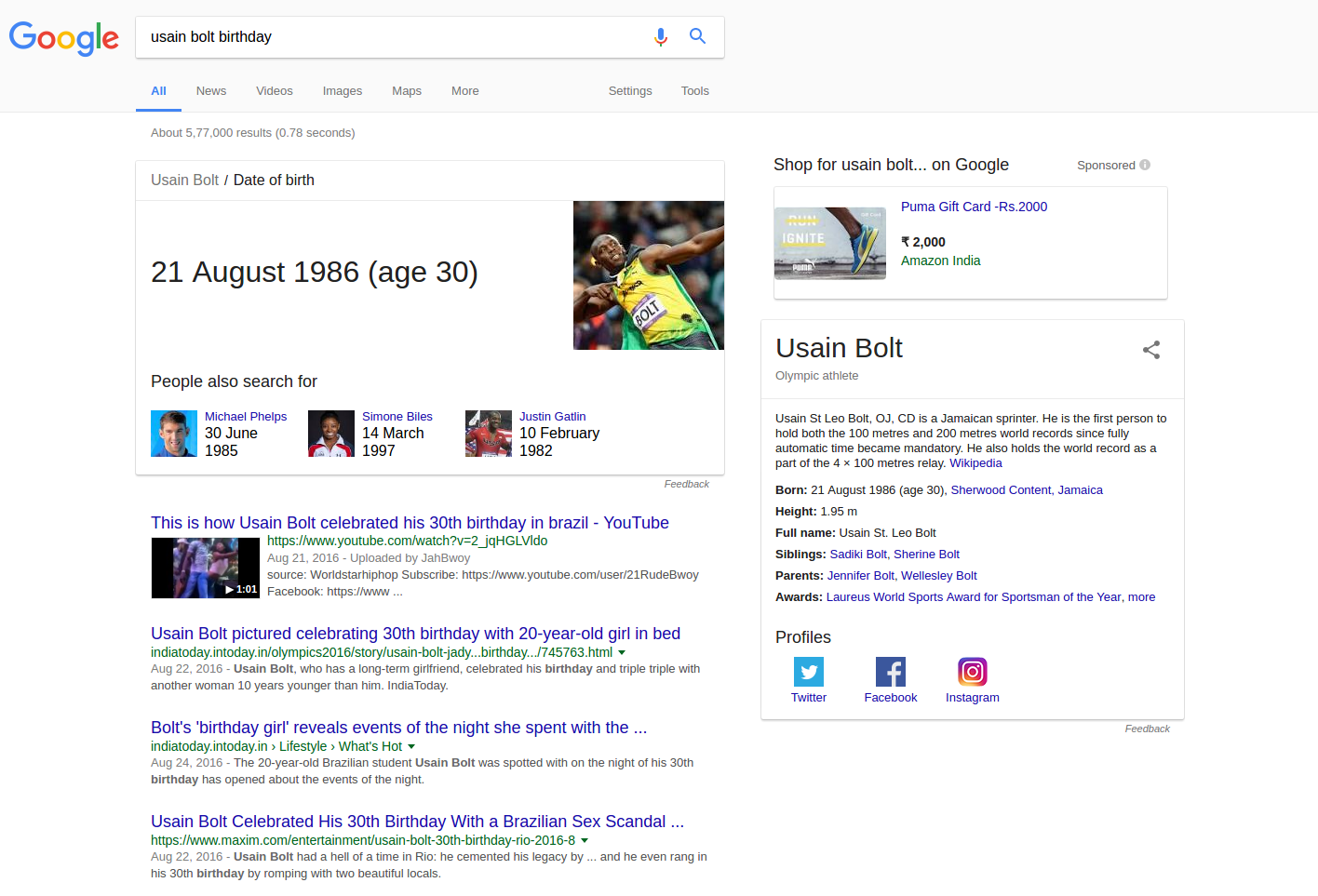
Task: Click Twitter label under Profiles
Action: 809,698
